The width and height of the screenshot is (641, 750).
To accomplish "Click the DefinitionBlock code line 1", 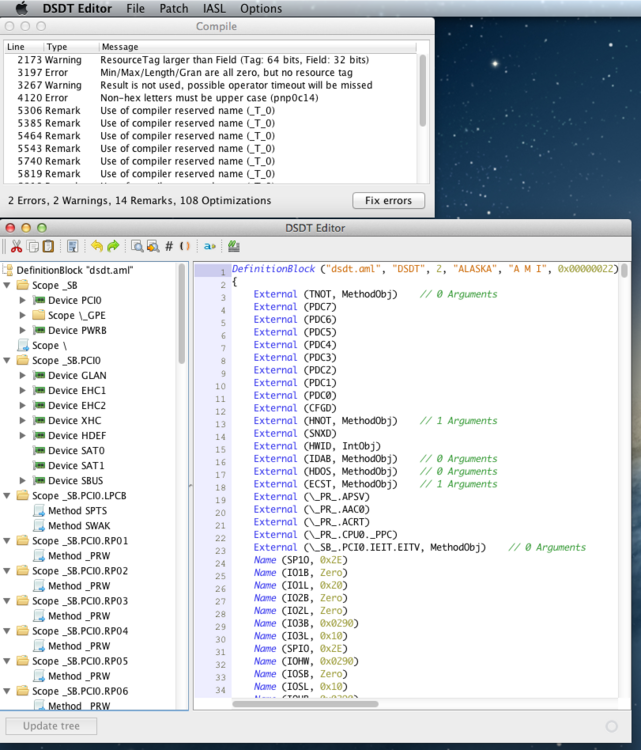I will [x=425, y=269].
